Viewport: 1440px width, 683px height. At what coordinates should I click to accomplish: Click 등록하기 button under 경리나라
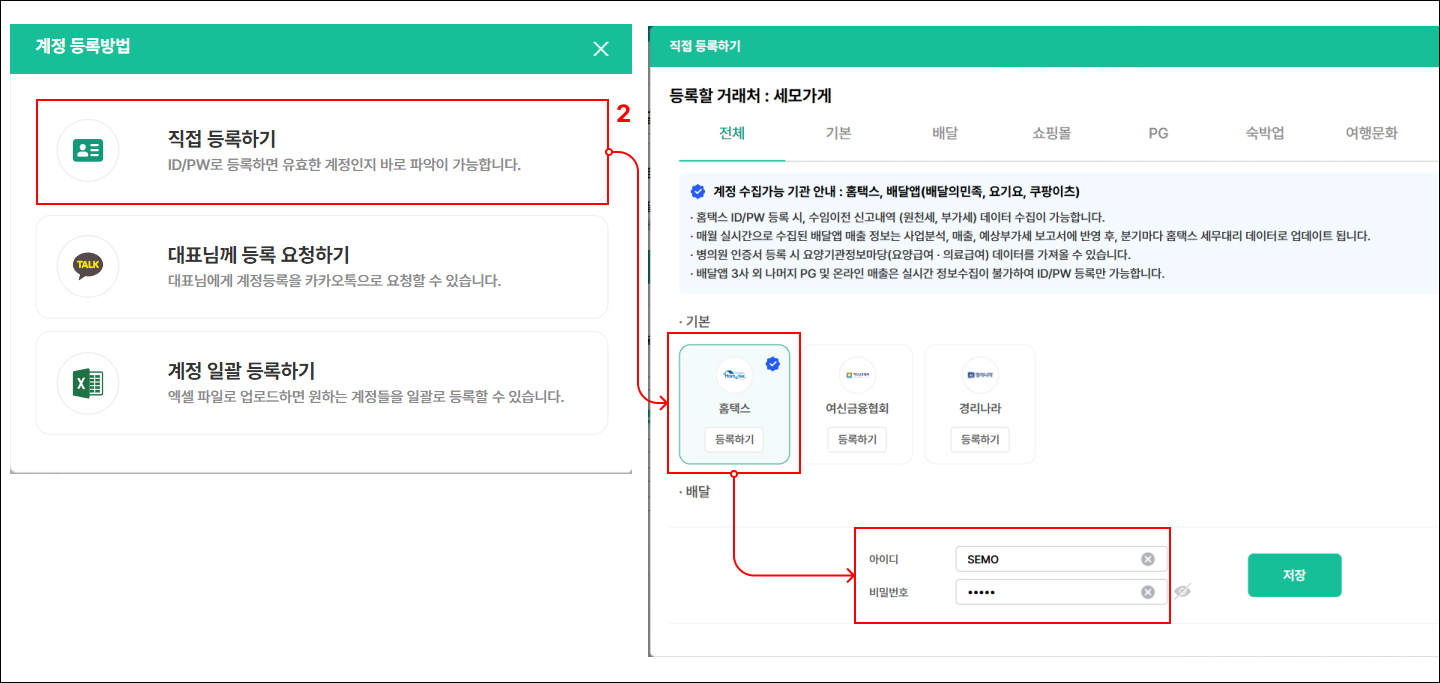pyautogui.click(x=980, y=440)
